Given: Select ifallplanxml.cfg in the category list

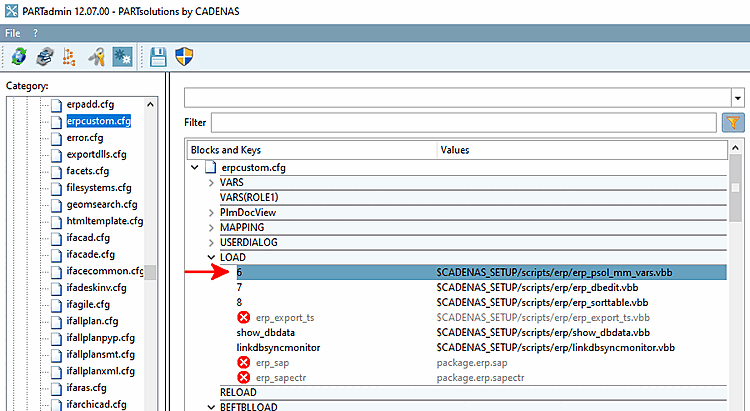Looking at the screenshot, I should point(100,371).
